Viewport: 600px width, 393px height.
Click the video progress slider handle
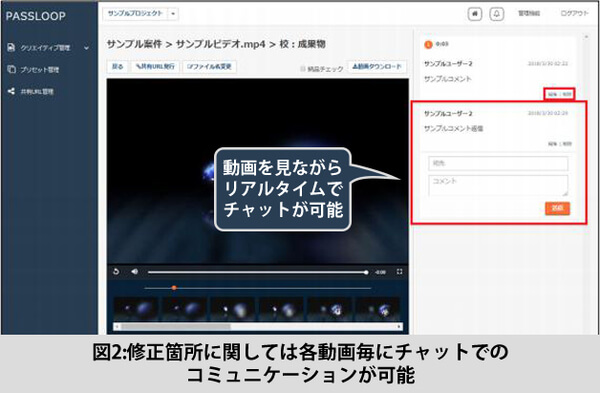click(x=366, y=272)
